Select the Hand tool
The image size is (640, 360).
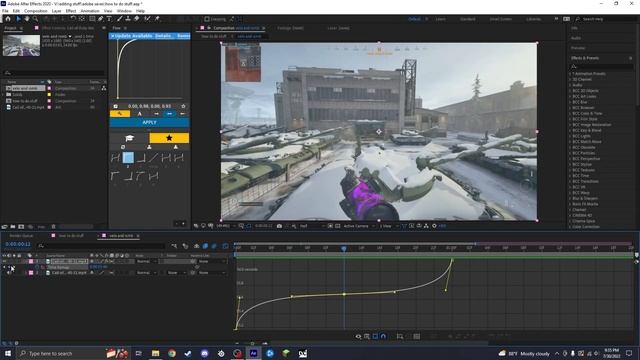pyautogui.click(x=27, y=19)
